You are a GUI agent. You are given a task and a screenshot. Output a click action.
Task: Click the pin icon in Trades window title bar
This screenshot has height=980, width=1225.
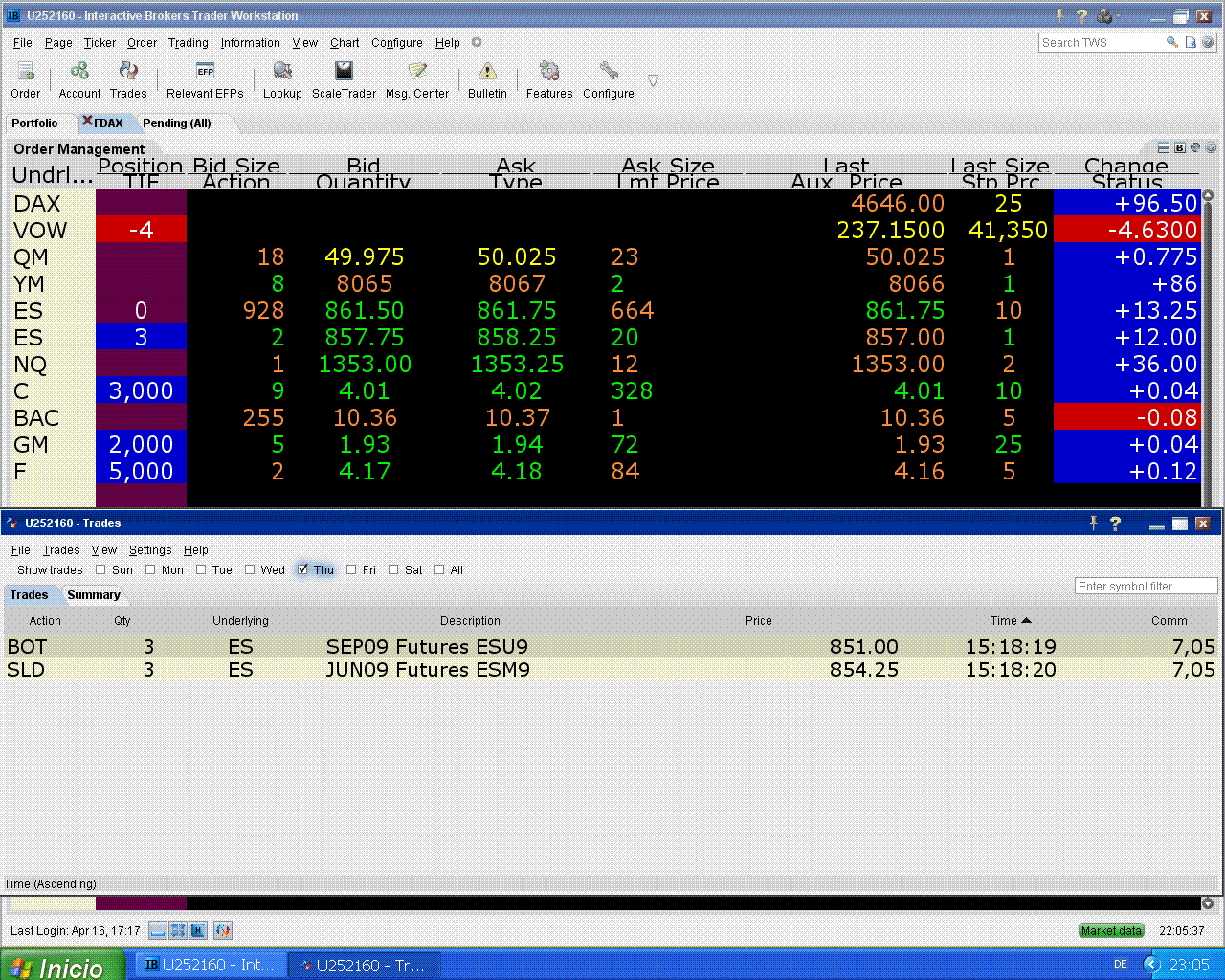(x=1093, y=523)
